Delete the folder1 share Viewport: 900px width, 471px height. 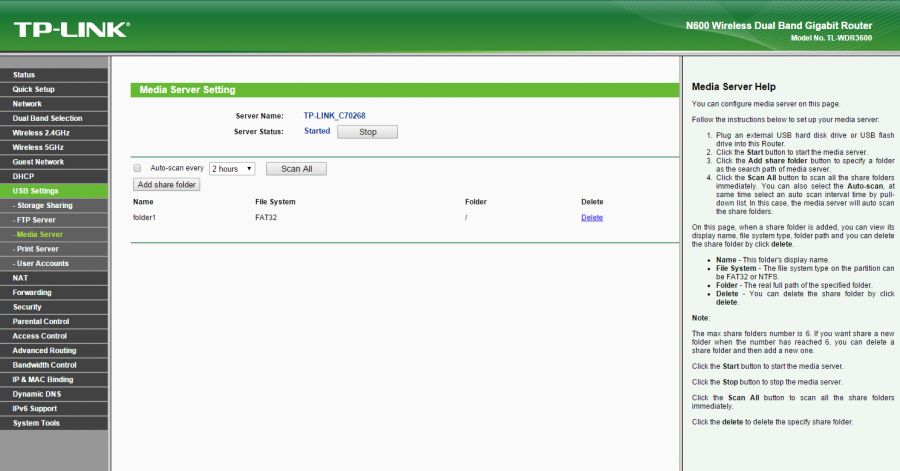point(591,218)
